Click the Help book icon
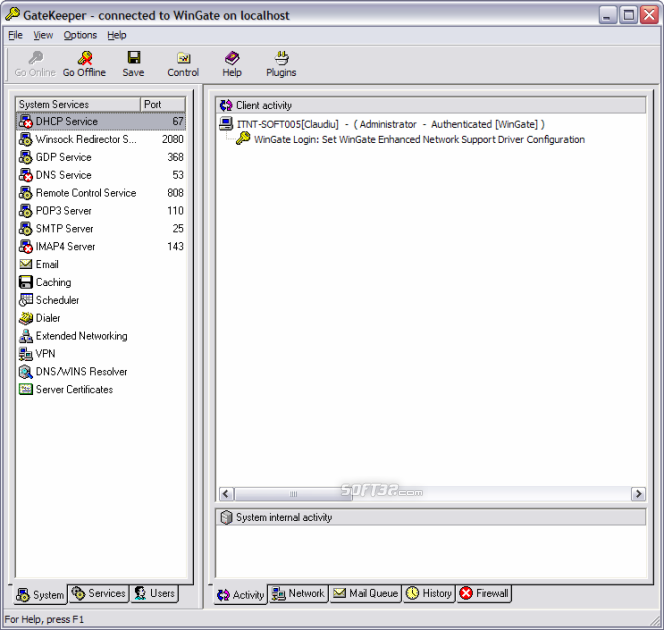The image size is (664, 630). pyautogui.click(x=232, y=58)
